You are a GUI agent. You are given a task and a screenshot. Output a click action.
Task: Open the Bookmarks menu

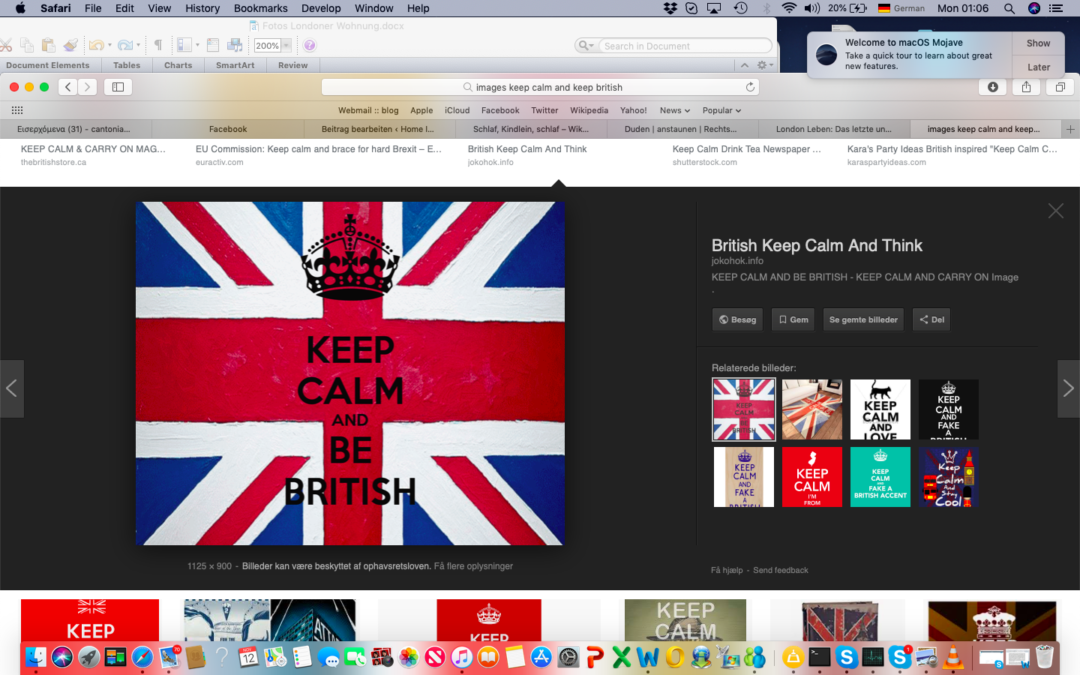(x=260, y=8)
